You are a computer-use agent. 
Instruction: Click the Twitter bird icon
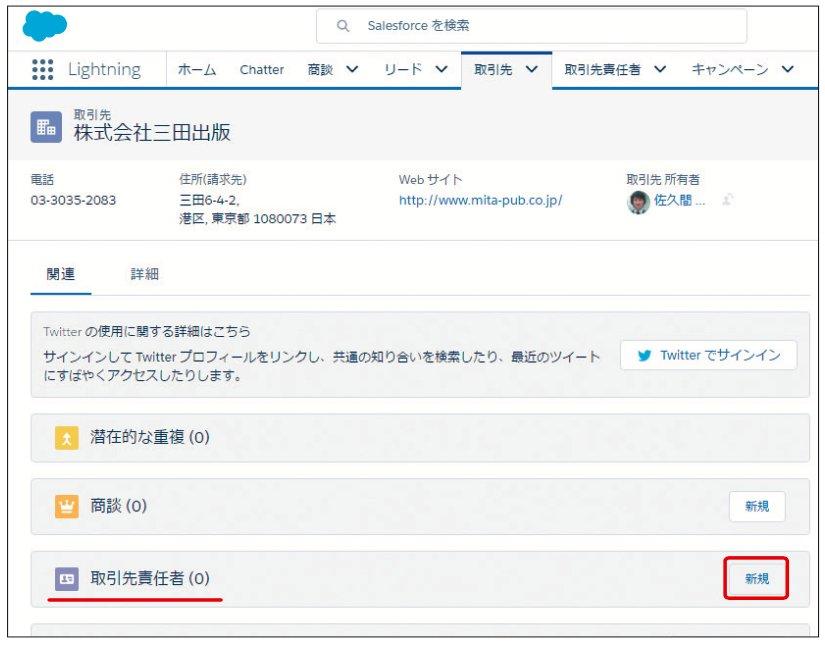tap(644, 356)
